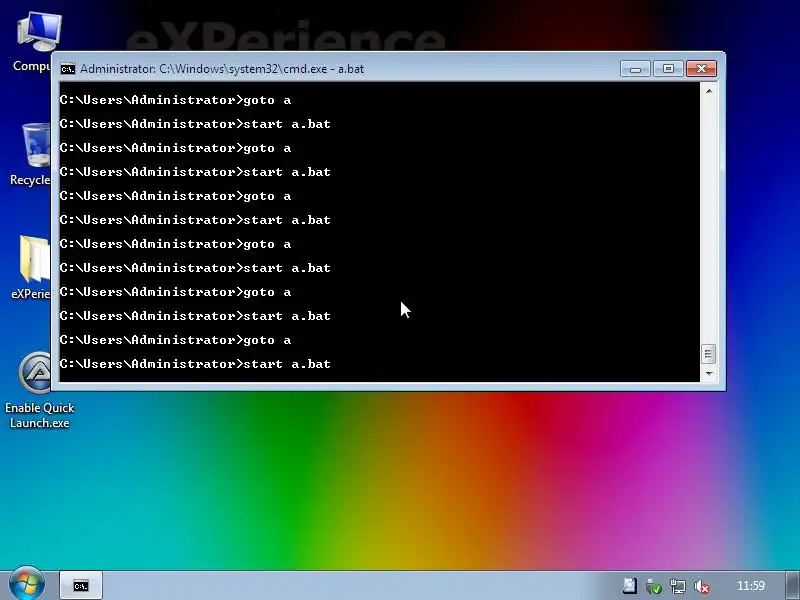The width and height of the screenshot is (800, 600).
Task: Click the muted speaker volume tray icon
Action: (702, 586)
